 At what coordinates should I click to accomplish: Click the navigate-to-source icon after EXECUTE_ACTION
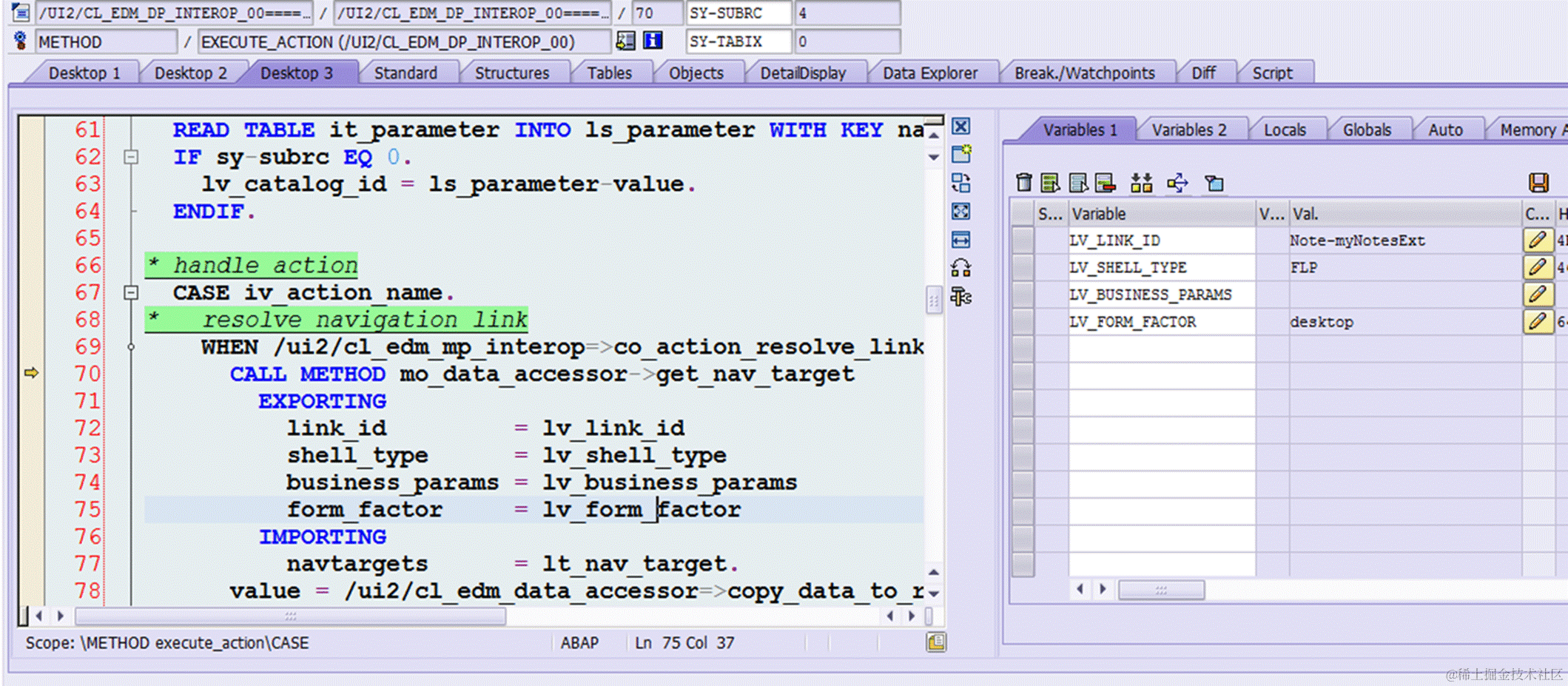(625, 41)
